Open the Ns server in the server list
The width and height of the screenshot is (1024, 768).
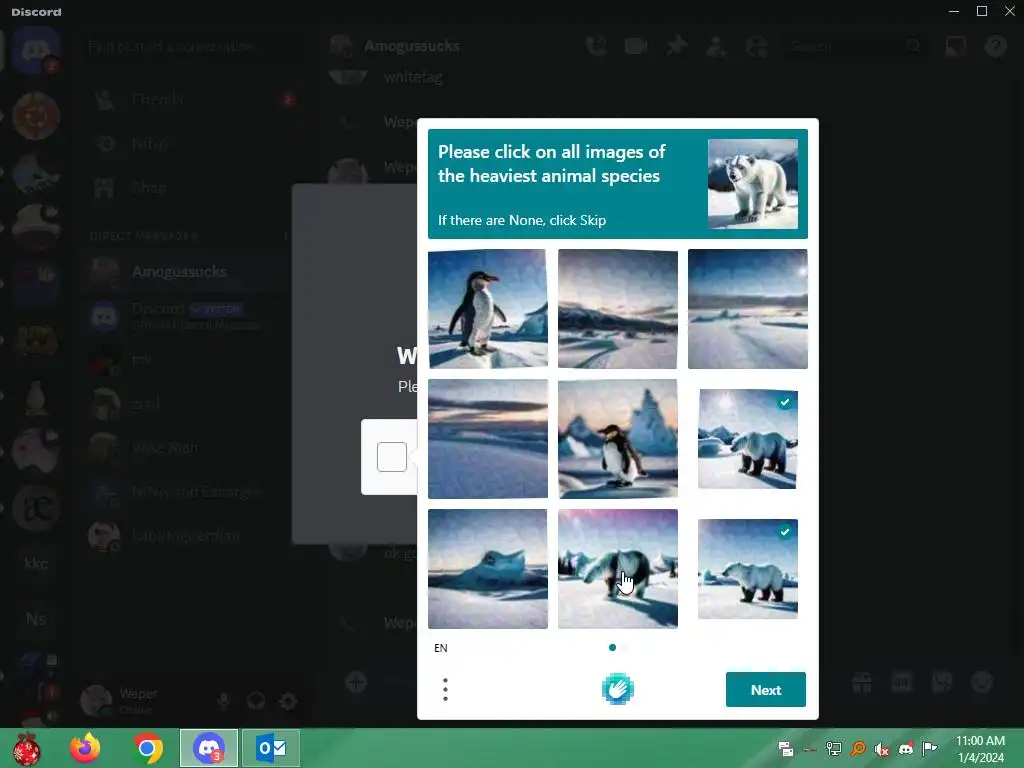tap(36, 618)
